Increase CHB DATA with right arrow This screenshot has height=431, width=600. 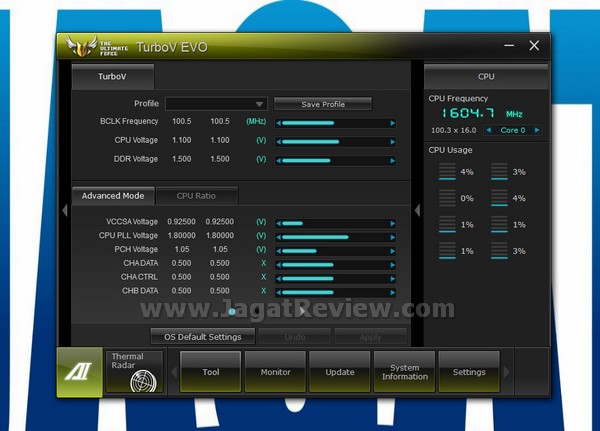392,292
